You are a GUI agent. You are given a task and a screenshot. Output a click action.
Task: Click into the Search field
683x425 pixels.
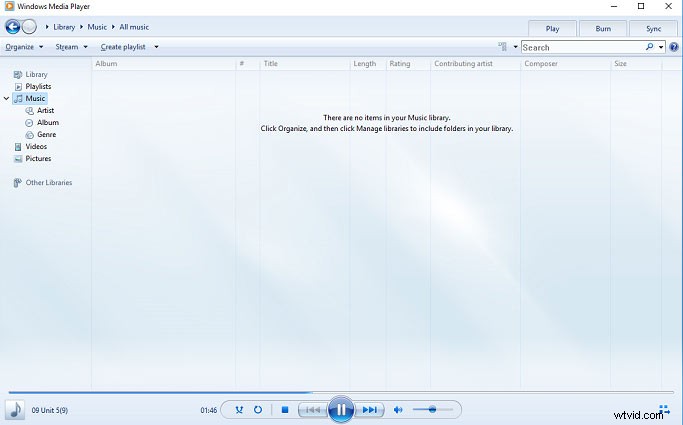pyautogui.click(x=583, y=47)
